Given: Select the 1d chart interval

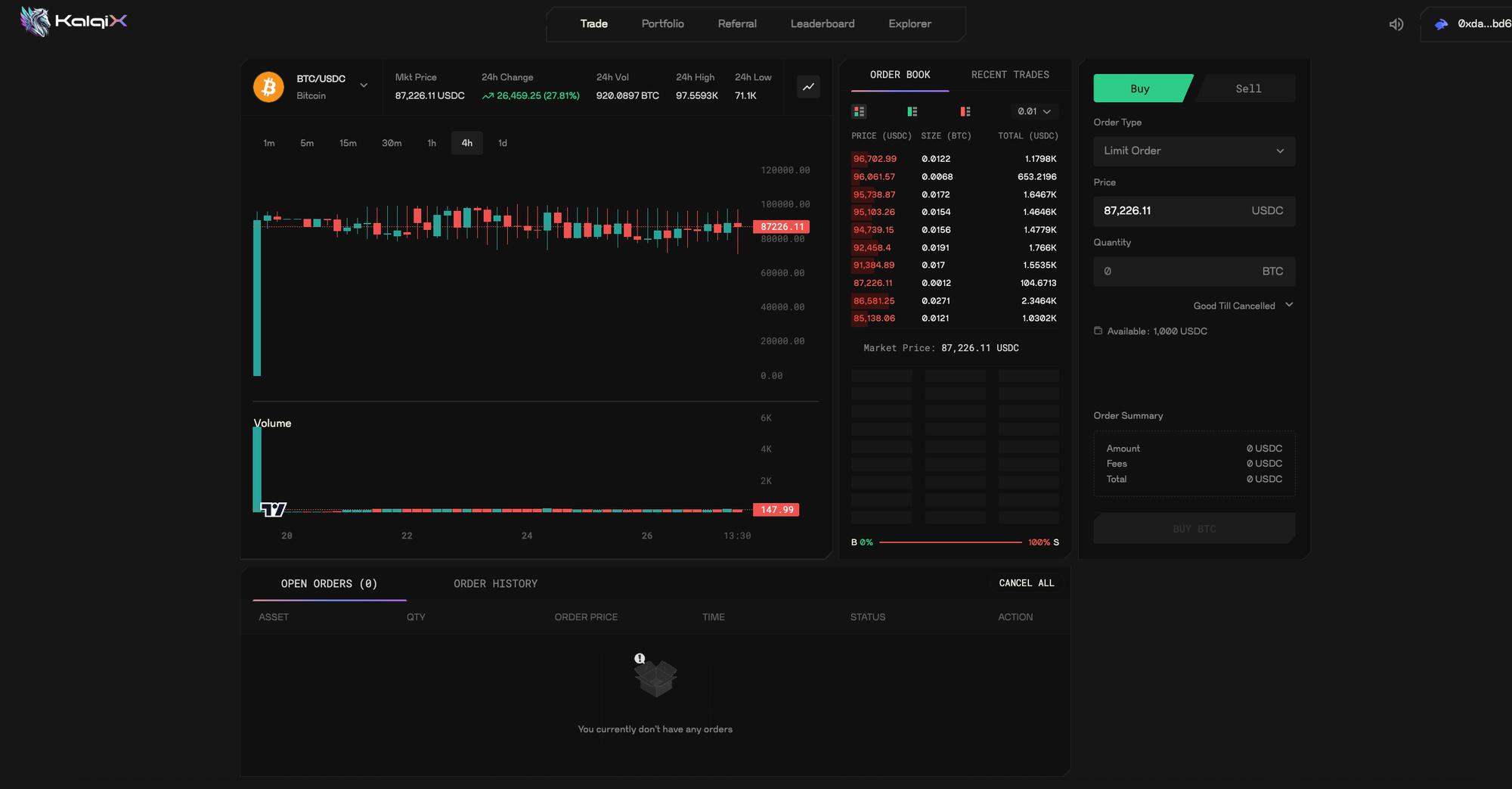Looking at the screenshot, I should click(x=502, y=143).
